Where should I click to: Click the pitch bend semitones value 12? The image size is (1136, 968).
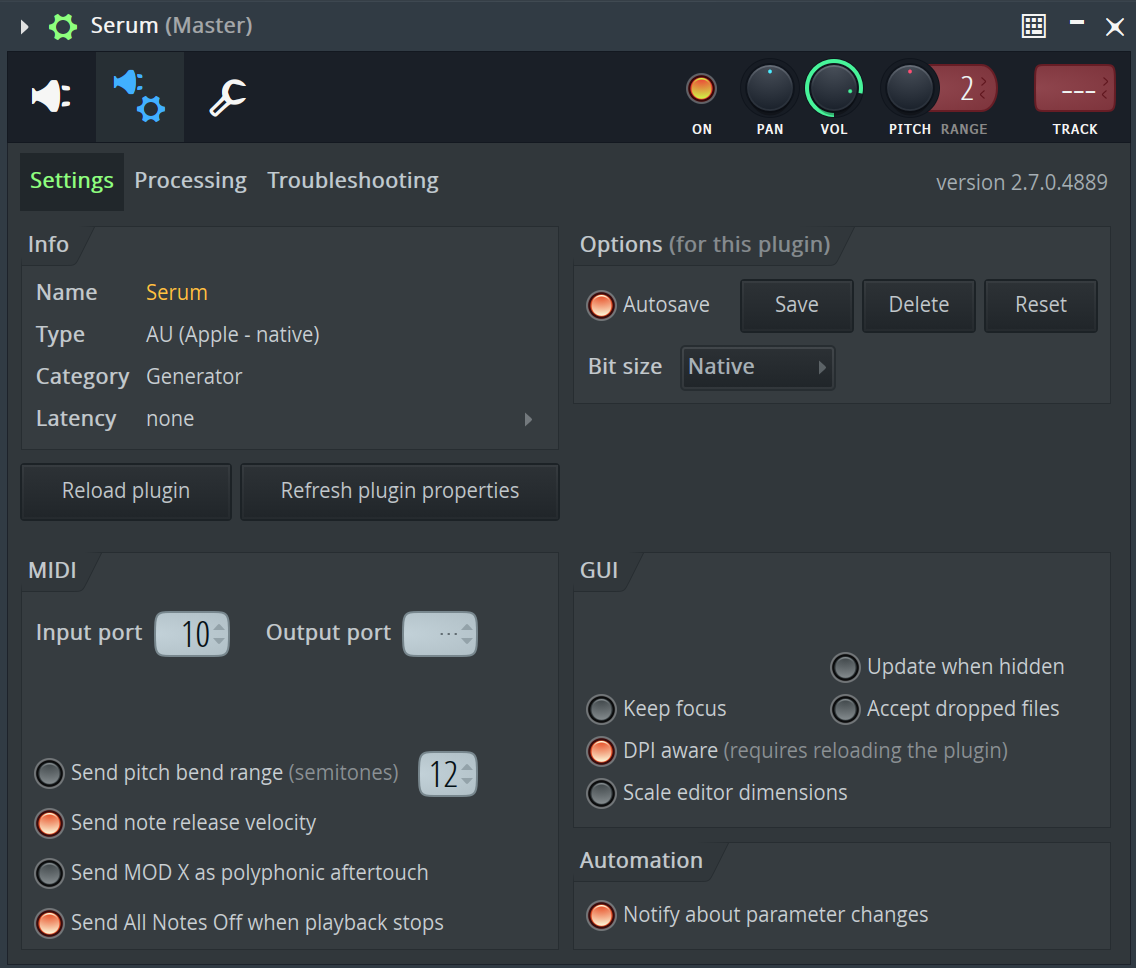coord(448,774)
